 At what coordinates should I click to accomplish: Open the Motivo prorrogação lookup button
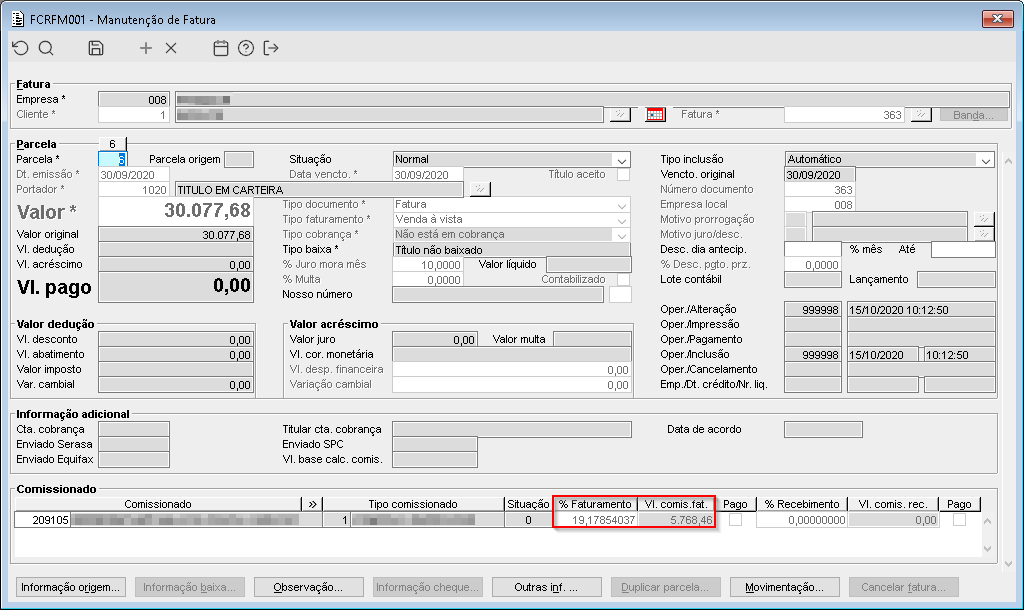click(x=984, y=219)
